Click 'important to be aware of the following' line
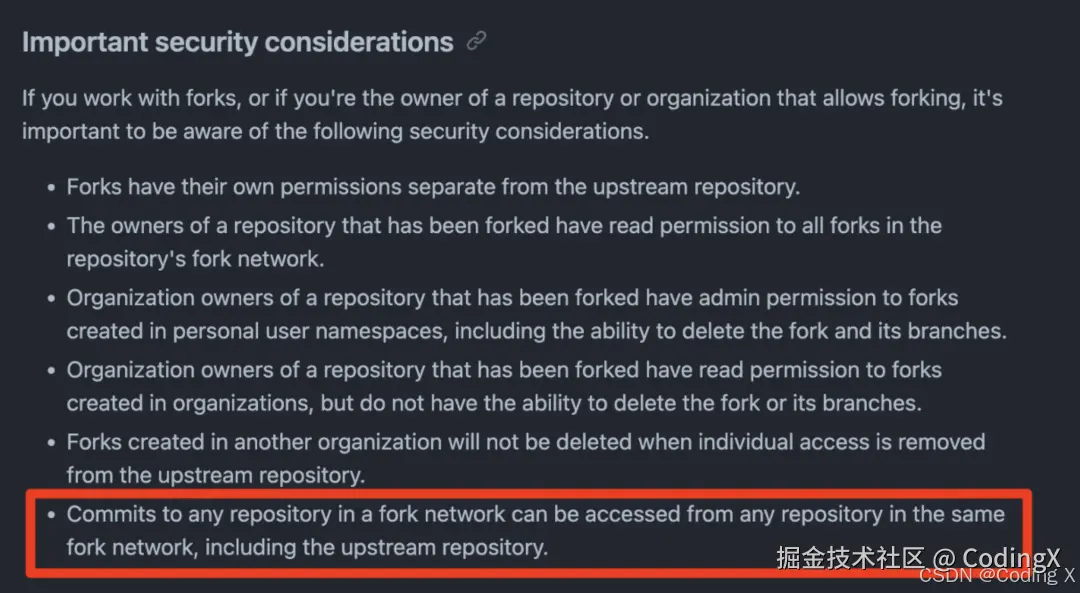The height and width of the screenshot is (593, 1080). click(335, 131)
